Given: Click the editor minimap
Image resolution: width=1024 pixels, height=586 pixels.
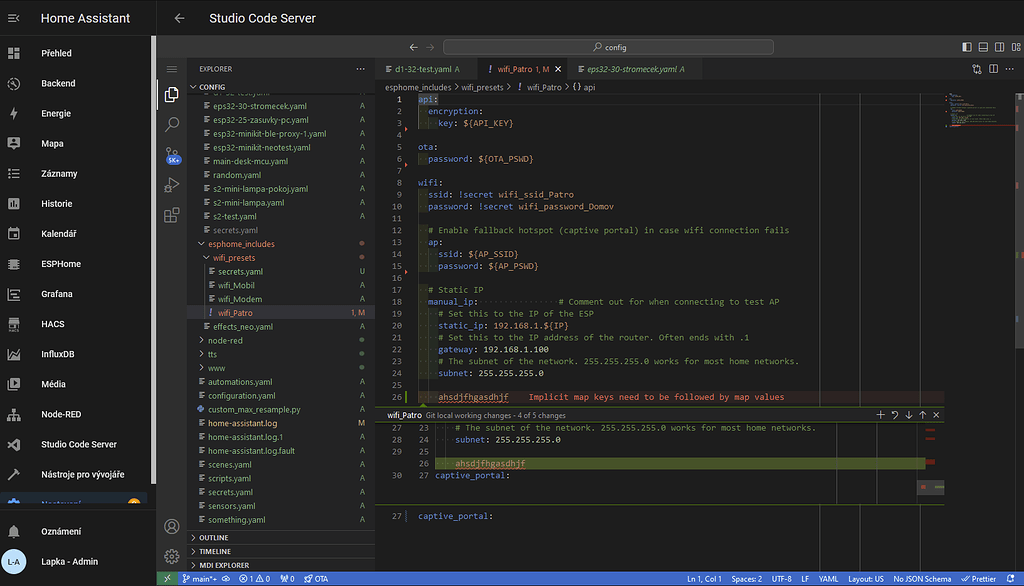Looking at the screenshot, I should pos(979,111).
